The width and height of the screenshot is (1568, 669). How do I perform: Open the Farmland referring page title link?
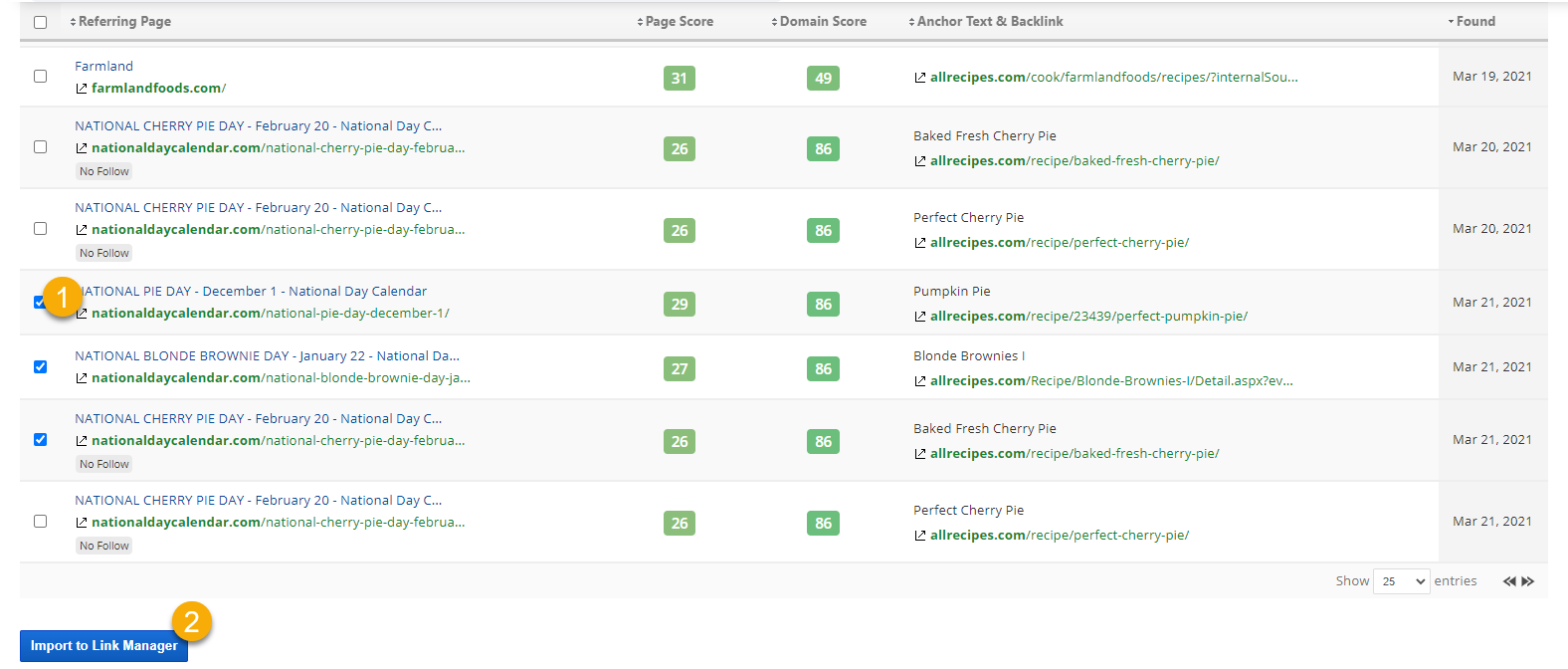(x=103, y=67)
